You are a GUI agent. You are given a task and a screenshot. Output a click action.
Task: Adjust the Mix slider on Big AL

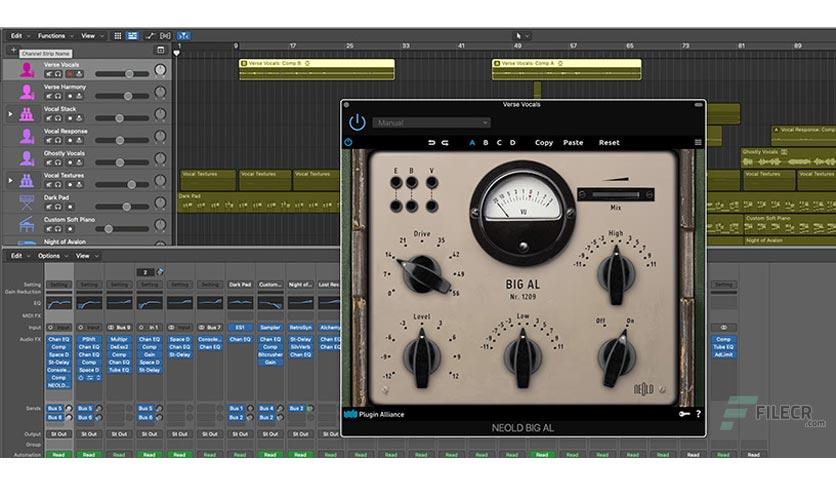click(615, 195)
